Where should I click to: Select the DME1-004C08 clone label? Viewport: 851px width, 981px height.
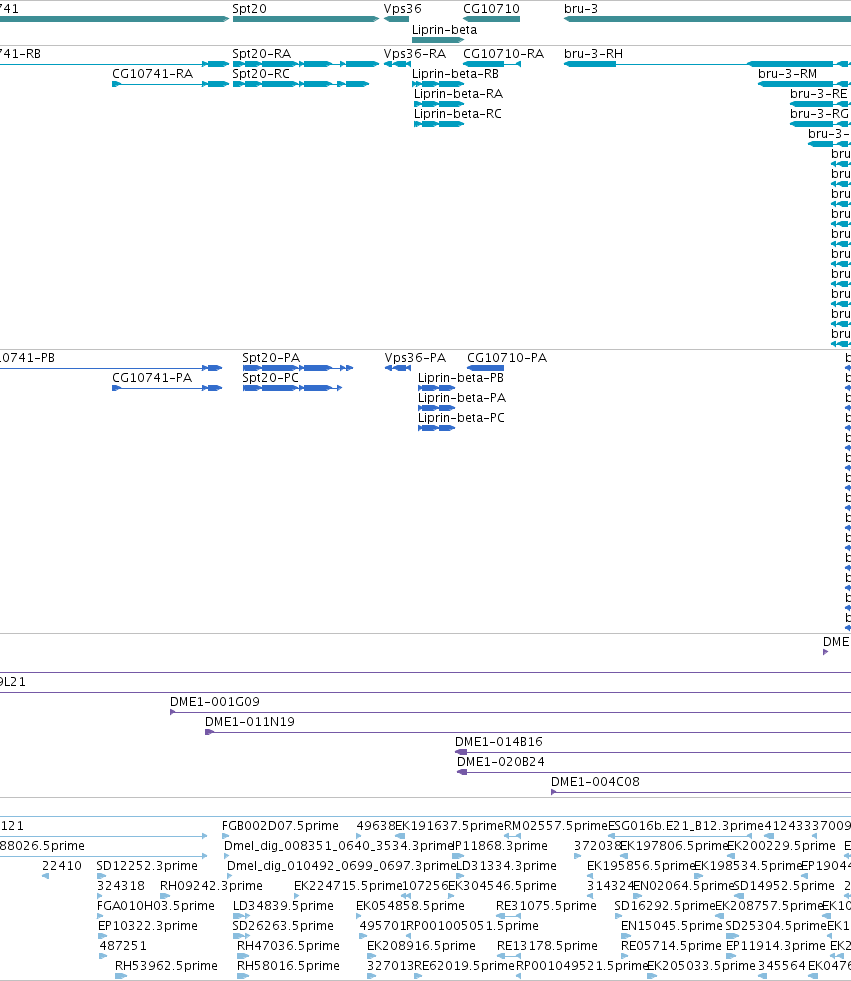595,782
